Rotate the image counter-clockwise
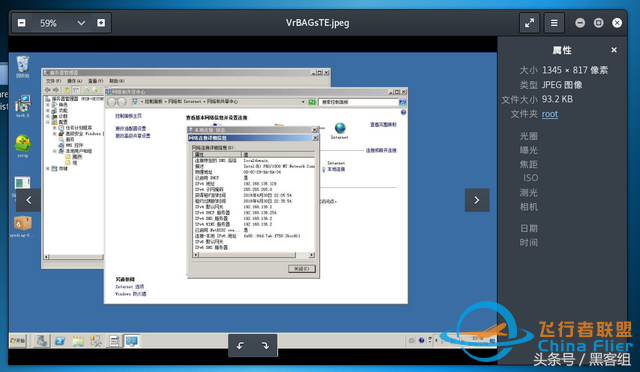The width and height of the screenshot is (640, 372). click(240, 345)
